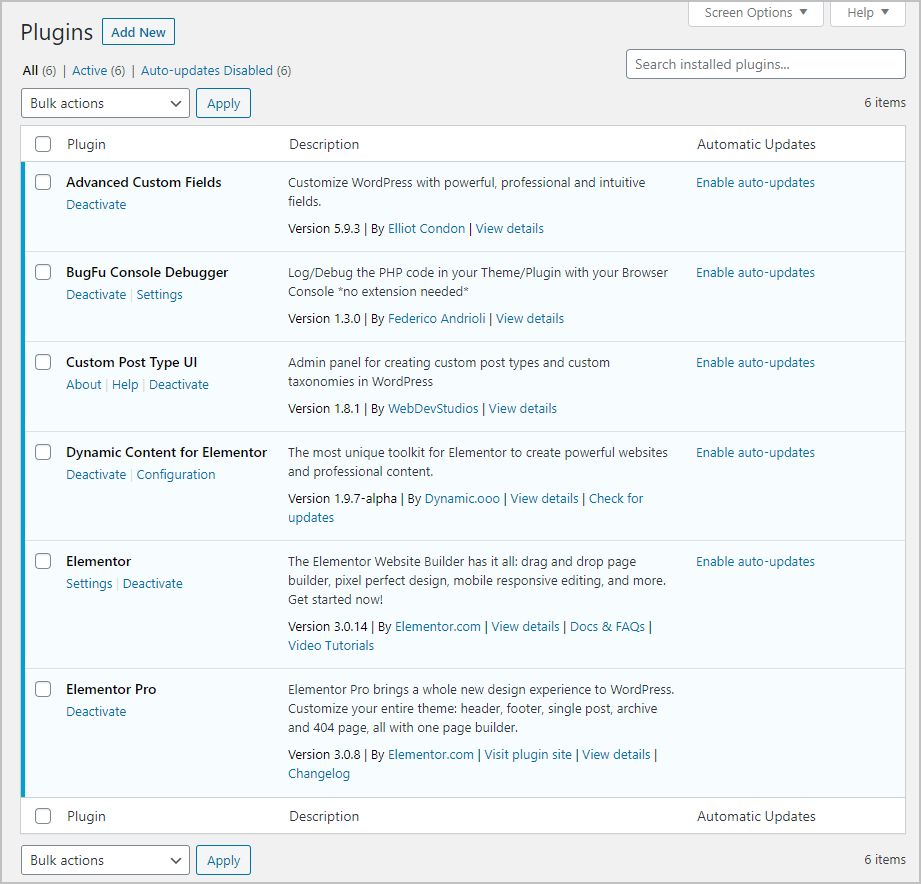The image size is (921, 884).
Task: Enable auto-updates for Elementor
Action: [755, 562]
